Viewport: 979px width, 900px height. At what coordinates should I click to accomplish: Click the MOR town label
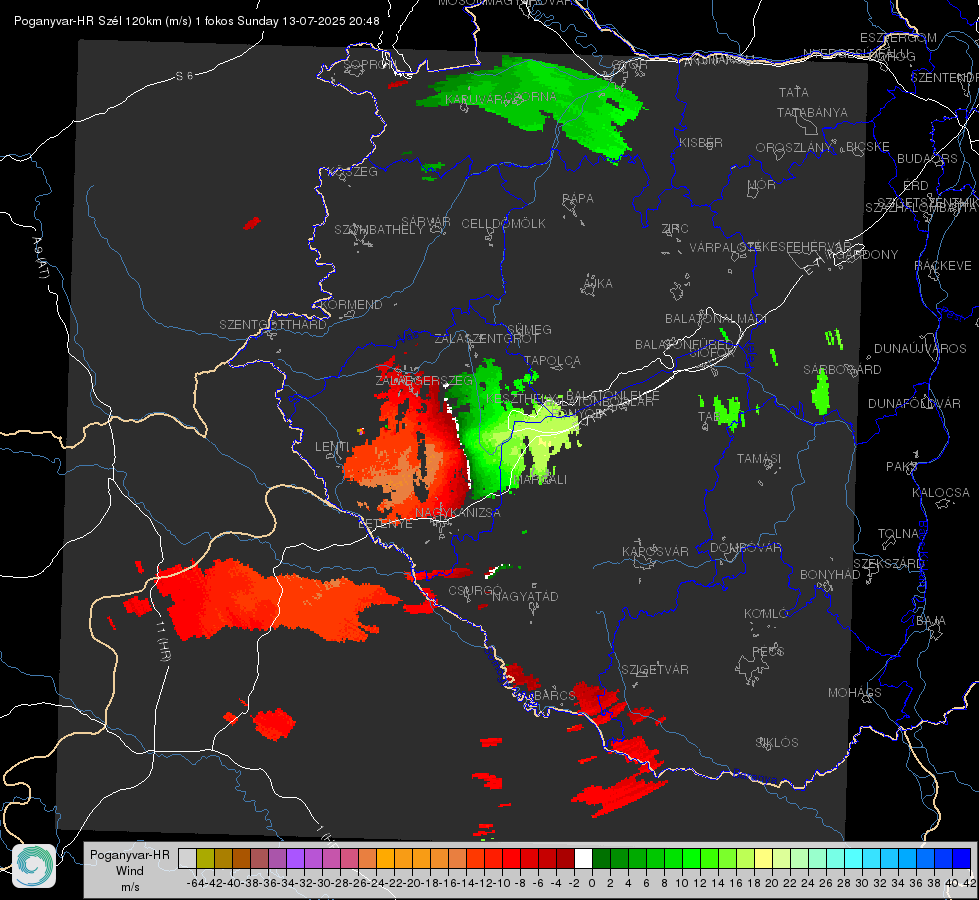pos(762,185)
